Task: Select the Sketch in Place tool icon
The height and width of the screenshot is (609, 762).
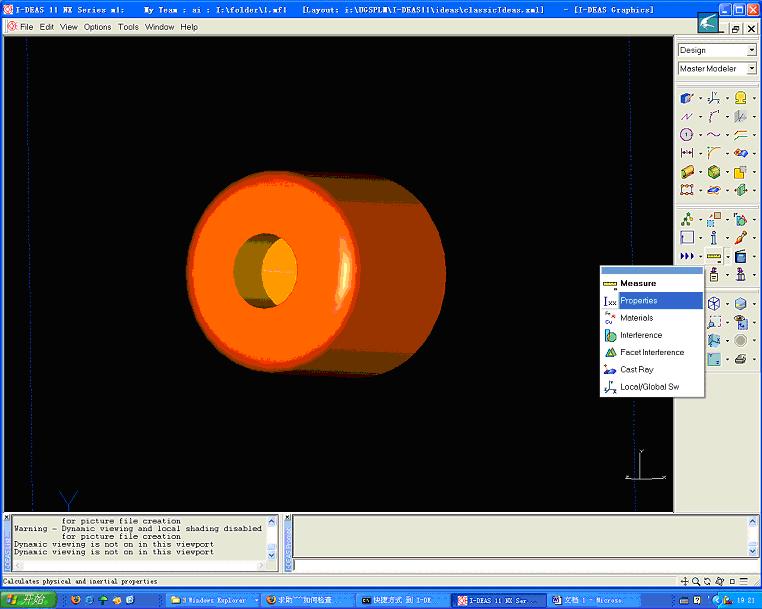Action: pos(687,98)
